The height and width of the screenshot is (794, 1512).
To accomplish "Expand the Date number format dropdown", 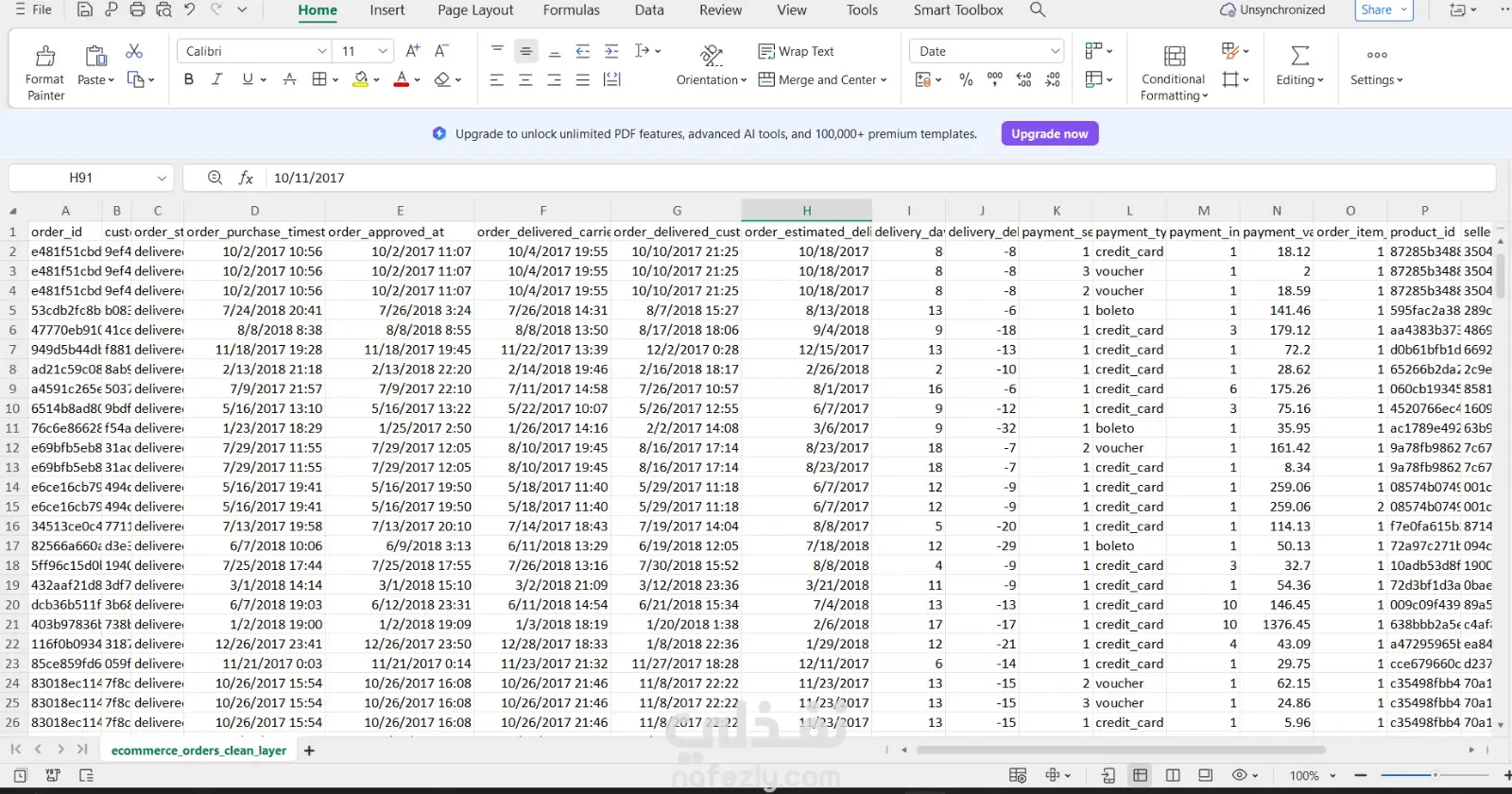I will coord(1055,51).
